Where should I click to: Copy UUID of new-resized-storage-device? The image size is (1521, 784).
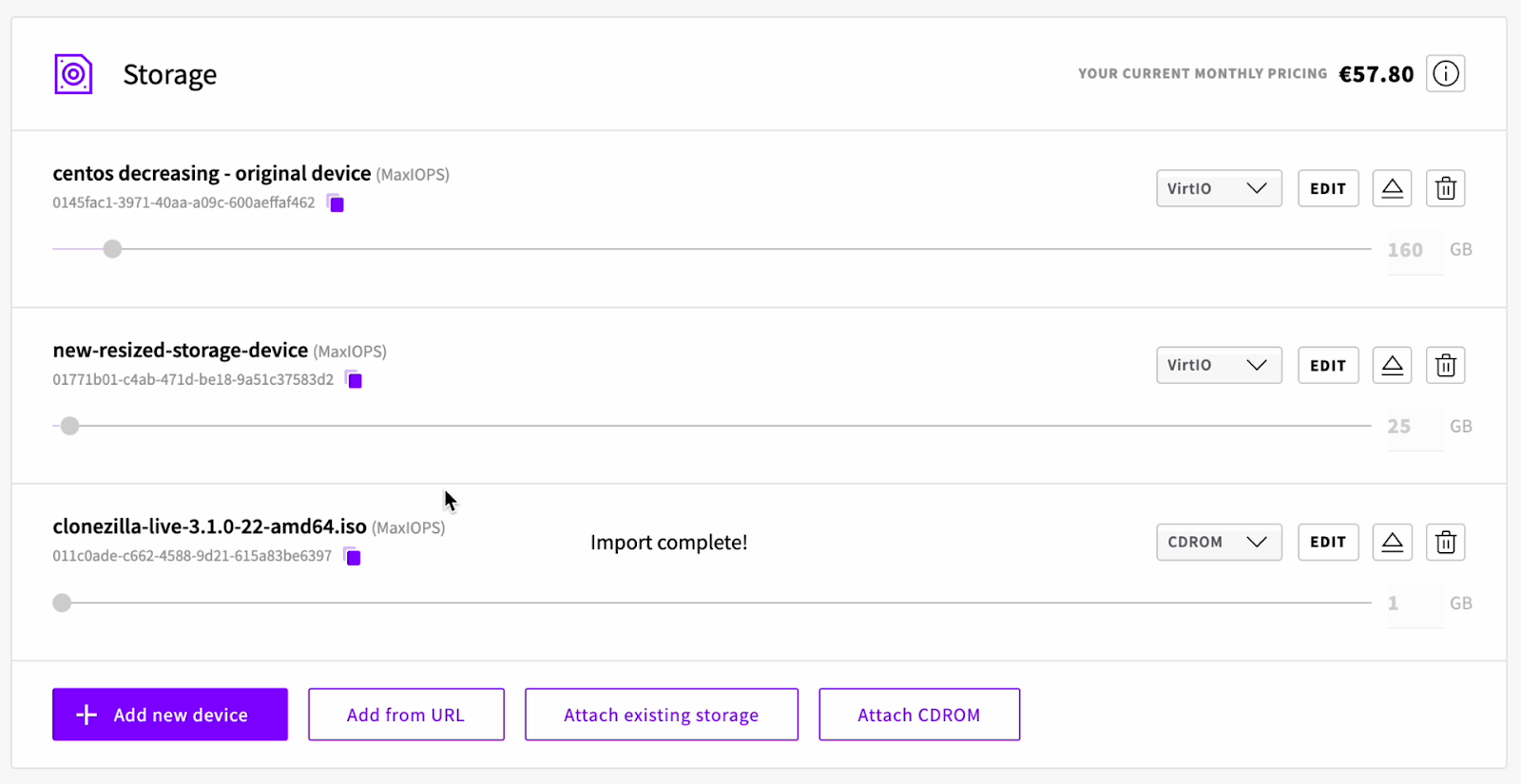coord(354,379)
